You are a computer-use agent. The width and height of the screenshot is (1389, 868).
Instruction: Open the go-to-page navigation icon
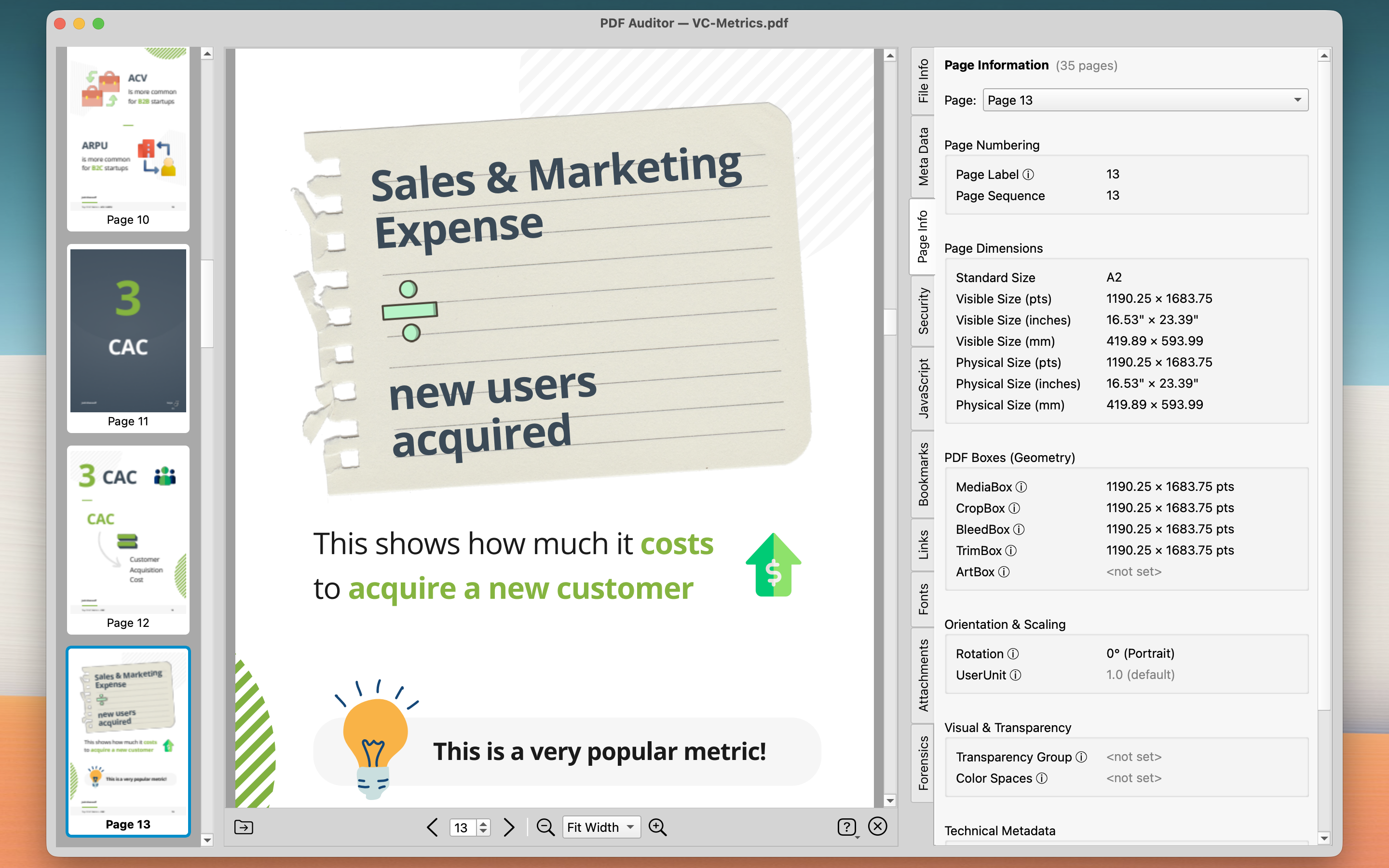coord(243,827)
